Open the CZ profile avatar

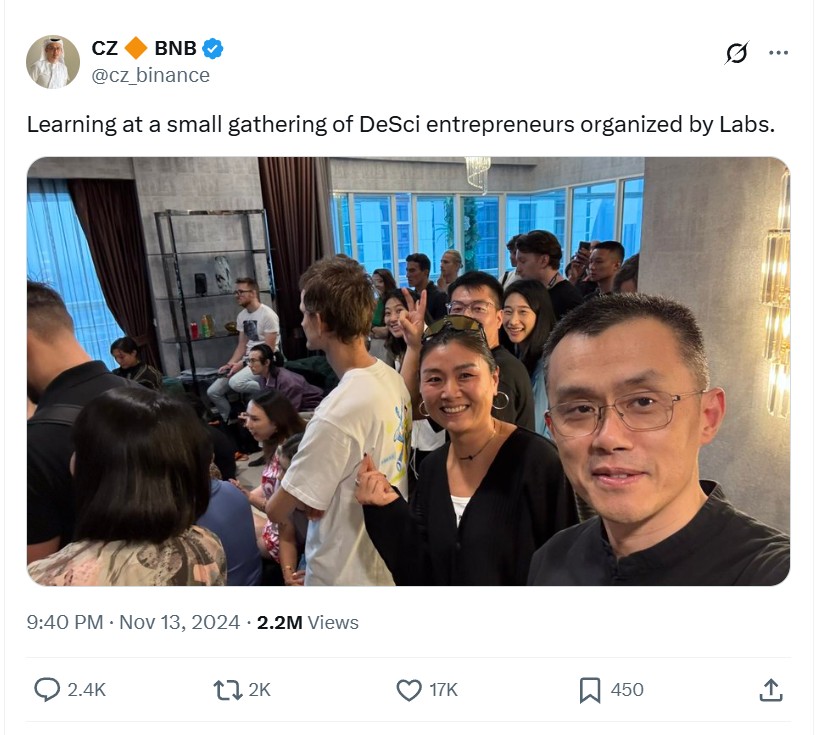(53, 62)
